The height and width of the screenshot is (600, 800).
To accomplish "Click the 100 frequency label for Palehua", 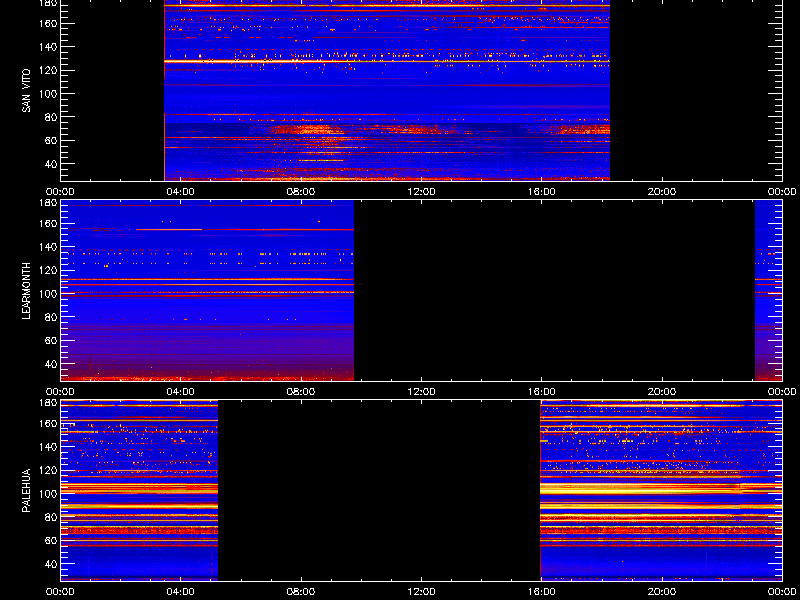I will point(48,494).
